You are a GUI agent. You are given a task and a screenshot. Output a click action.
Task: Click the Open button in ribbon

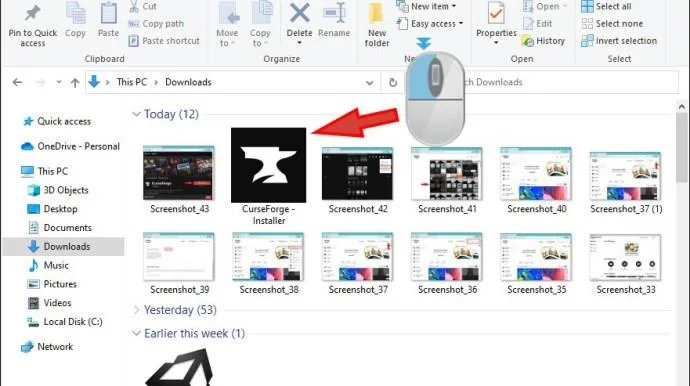tap(545, 6)
